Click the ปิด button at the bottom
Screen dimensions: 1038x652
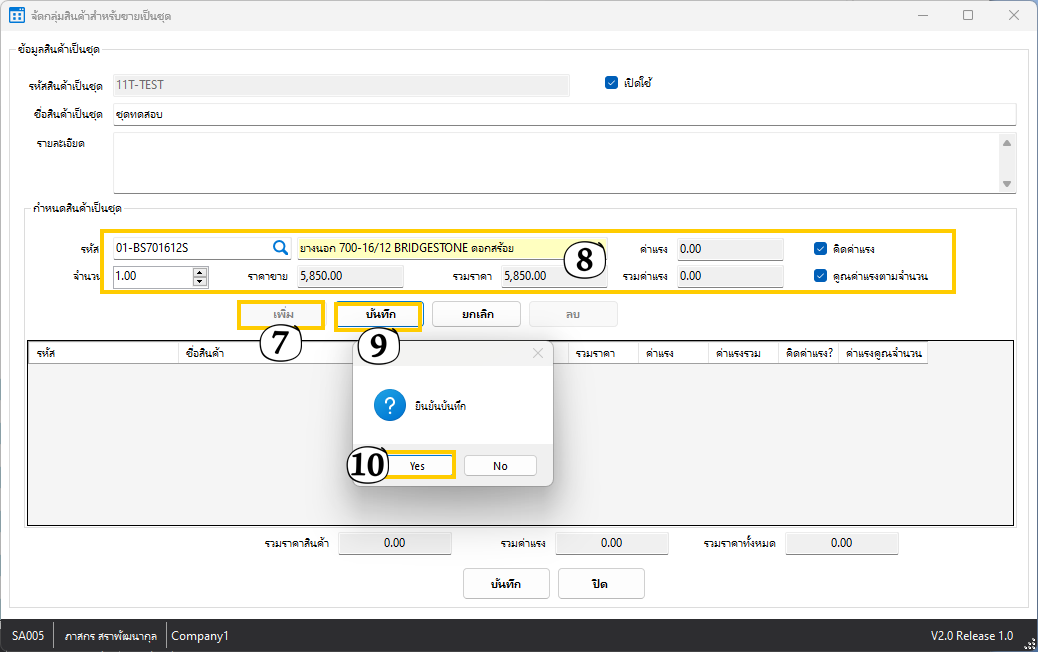(x=600, y=583)
